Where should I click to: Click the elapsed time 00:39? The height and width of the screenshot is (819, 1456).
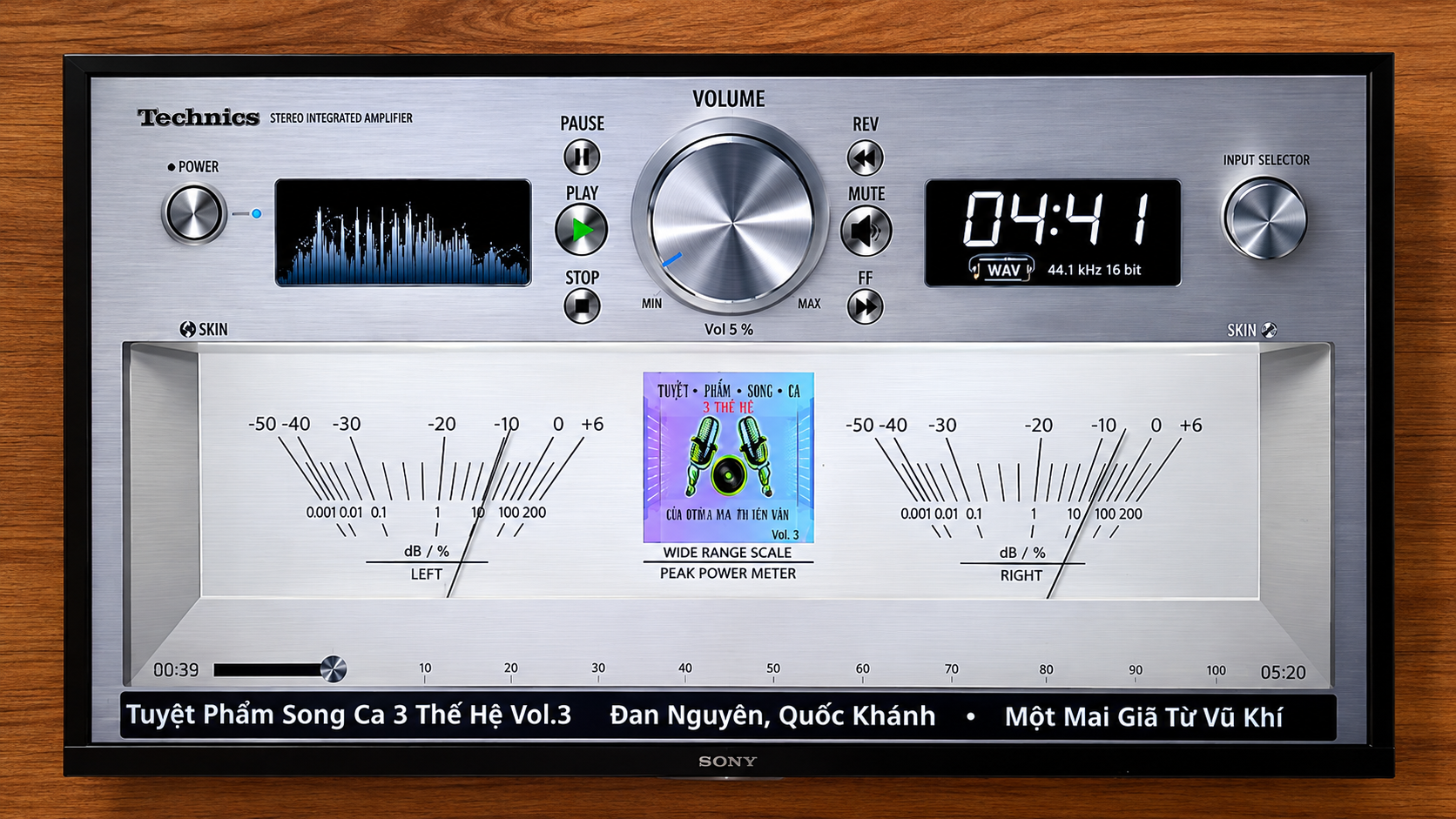pos(176,670)
